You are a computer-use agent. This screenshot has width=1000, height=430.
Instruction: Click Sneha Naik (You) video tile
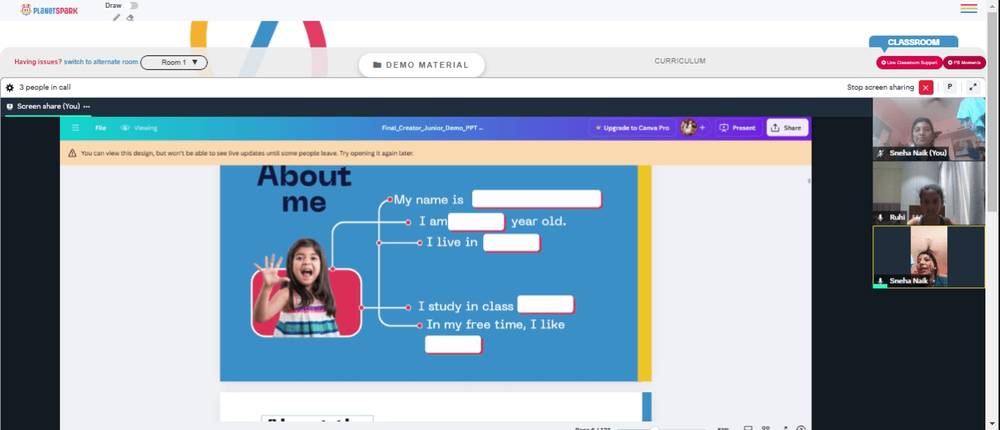(929, 129)
